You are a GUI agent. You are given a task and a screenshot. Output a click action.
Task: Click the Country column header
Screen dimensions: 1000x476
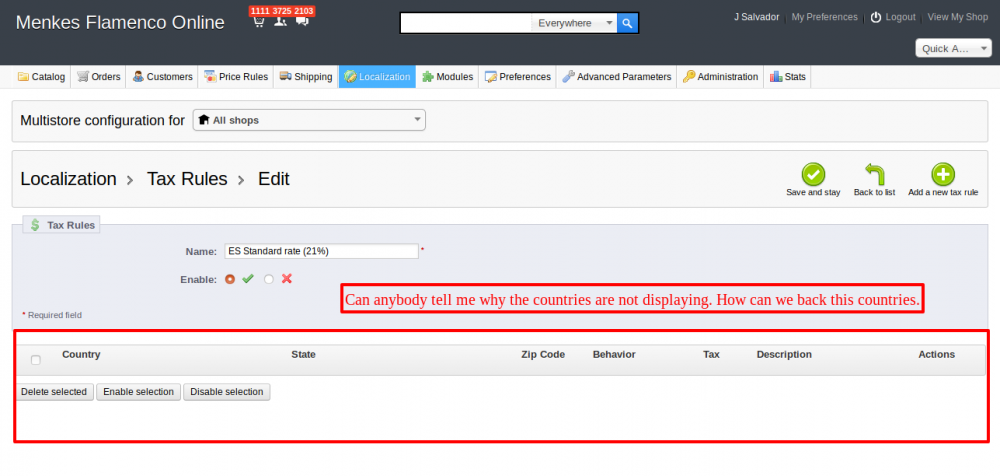81,354
